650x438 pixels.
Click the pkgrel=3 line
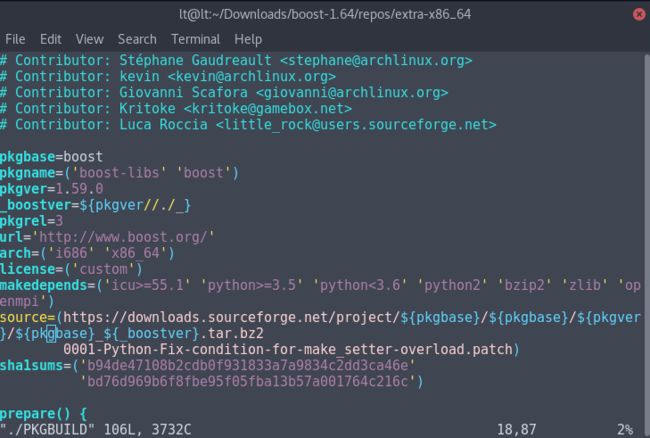click(x=32, y=221)
